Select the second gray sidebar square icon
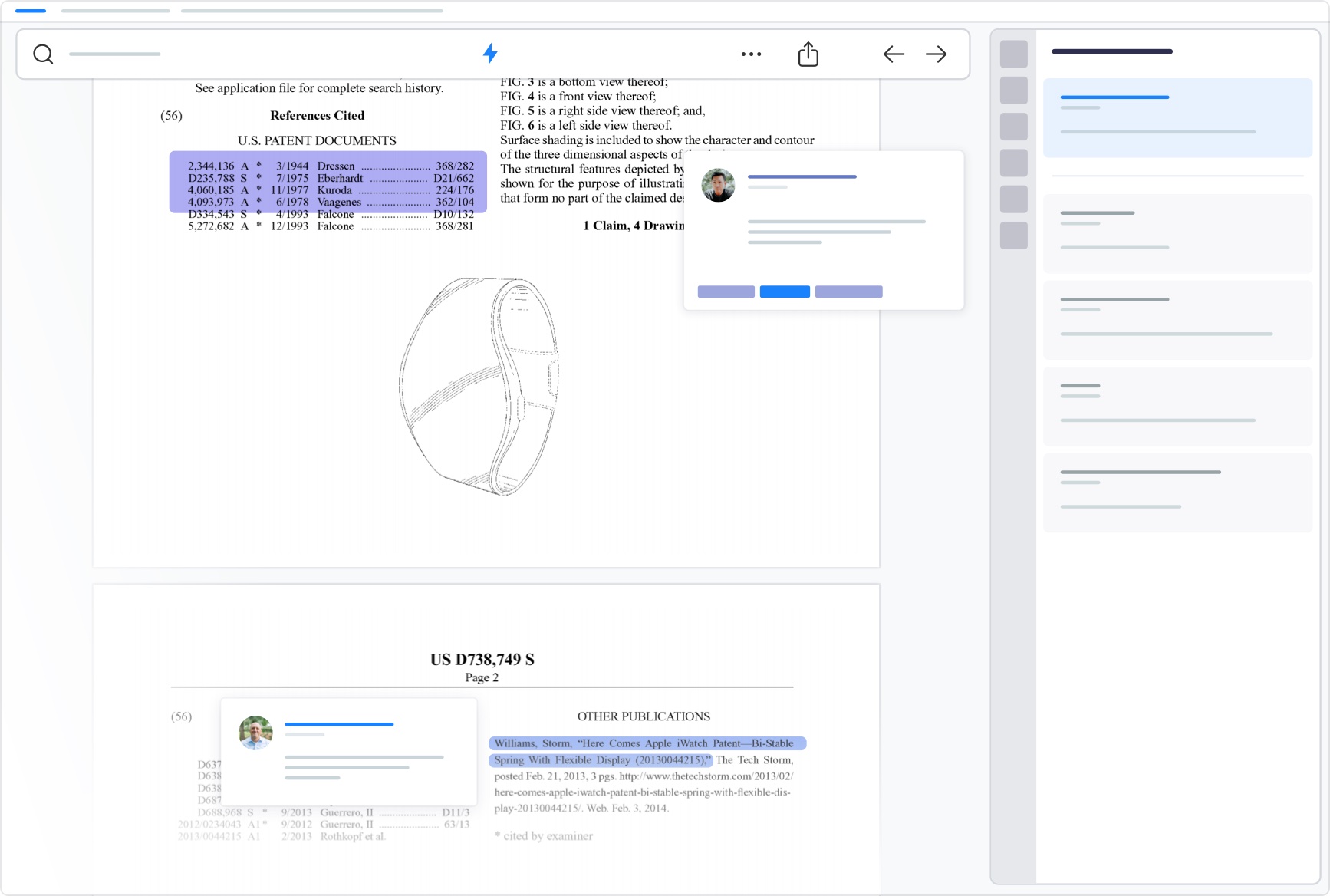 click(x=1014, y=91)
